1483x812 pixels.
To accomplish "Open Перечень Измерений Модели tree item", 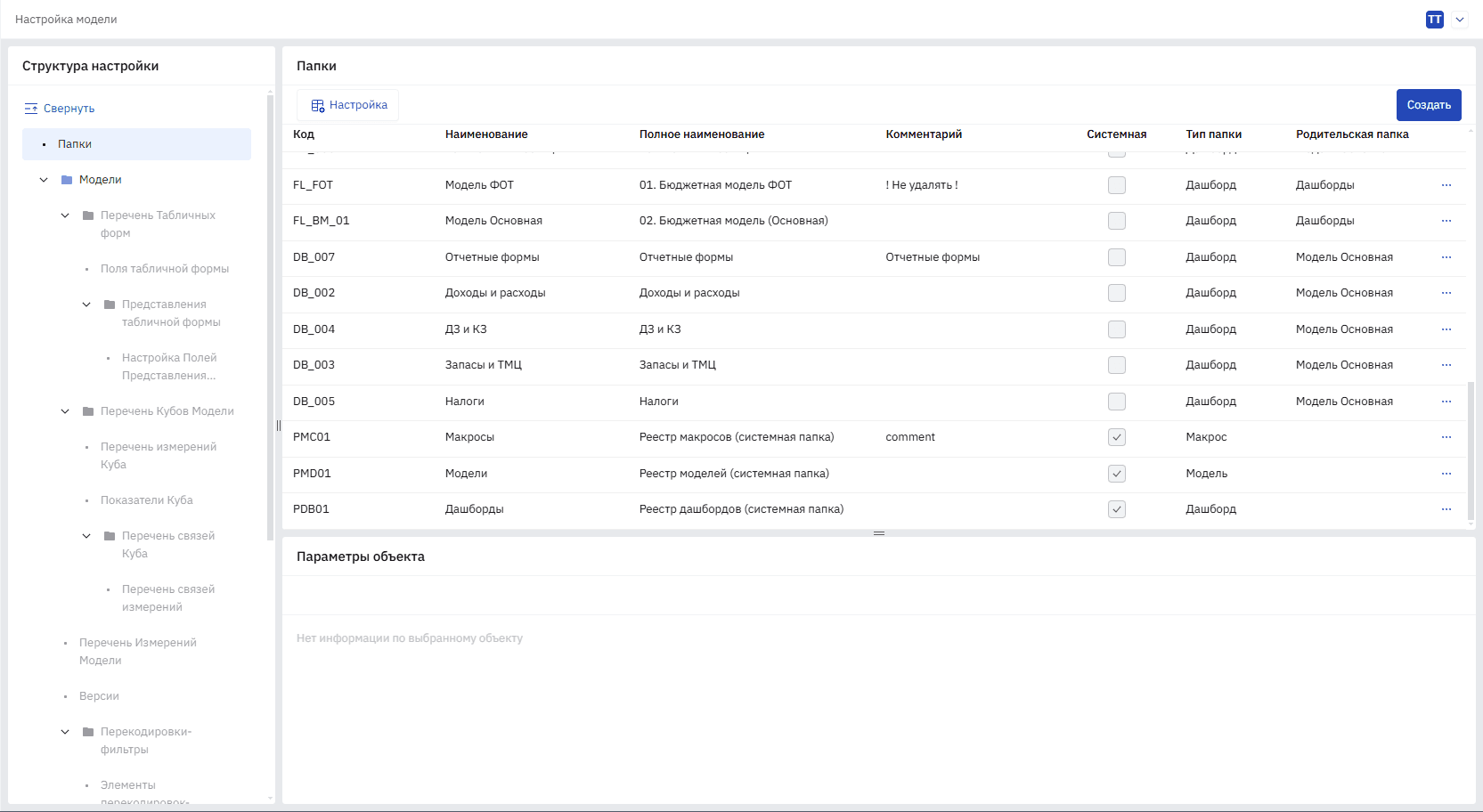I will pos(138,652).
